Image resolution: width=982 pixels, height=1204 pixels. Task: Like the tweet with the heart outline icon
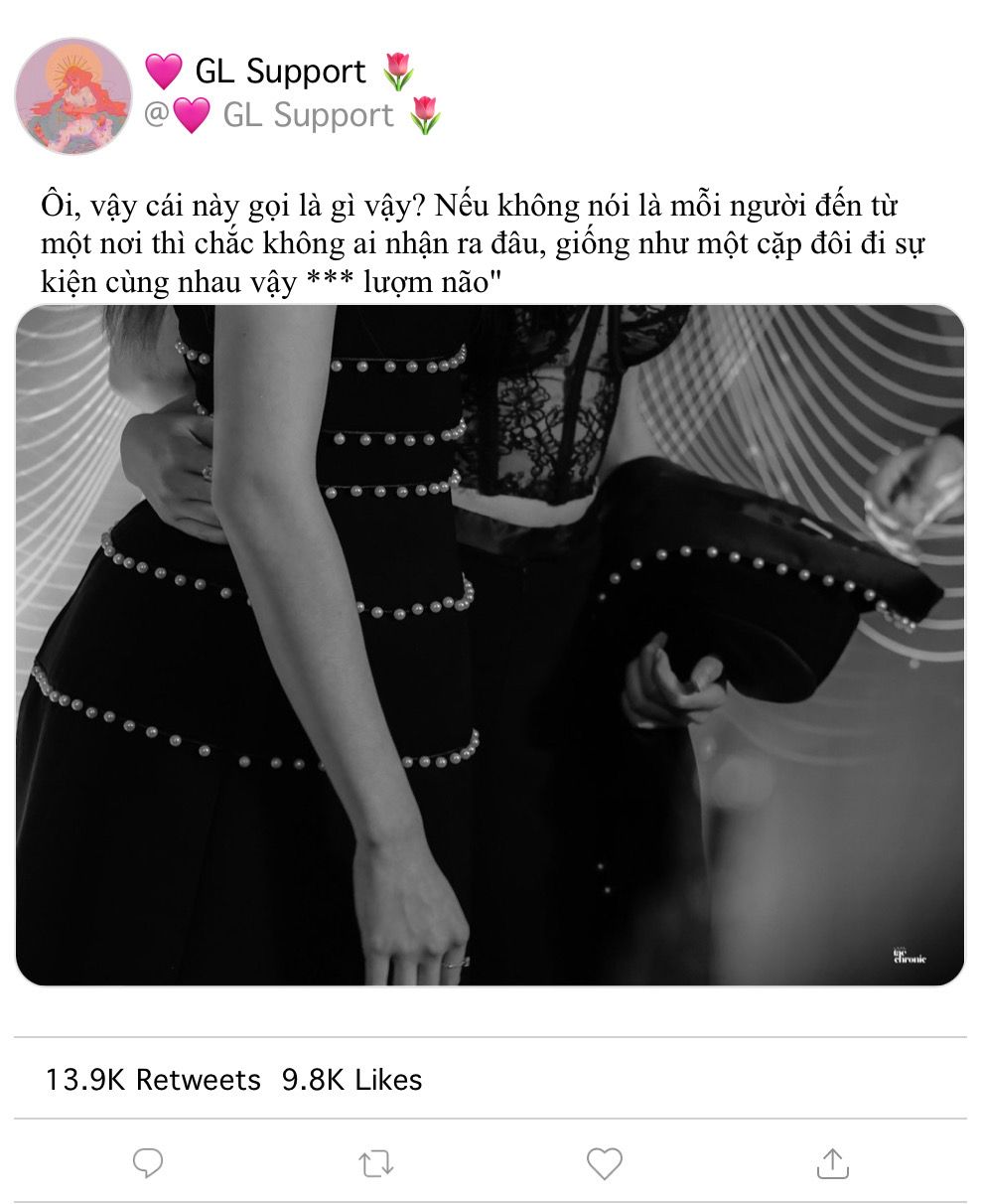604,1163
